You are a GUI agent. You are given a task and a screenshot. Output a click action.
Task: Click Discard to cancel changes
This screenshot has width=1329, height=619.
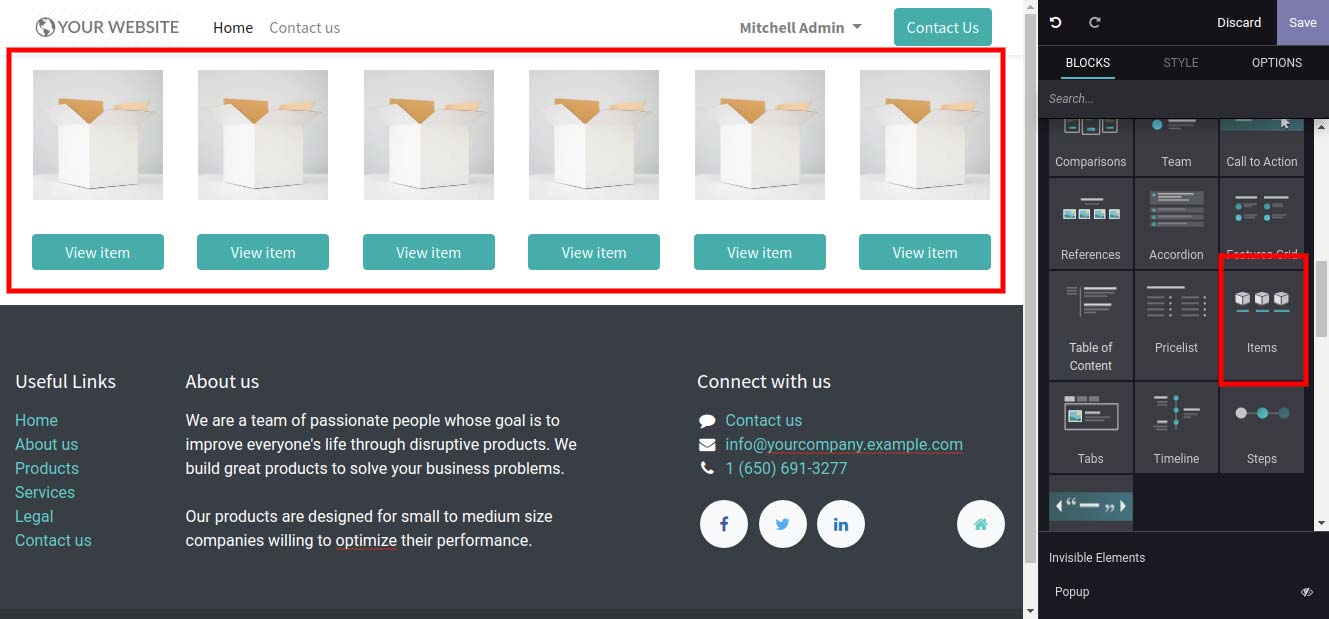click(1239, 22)
